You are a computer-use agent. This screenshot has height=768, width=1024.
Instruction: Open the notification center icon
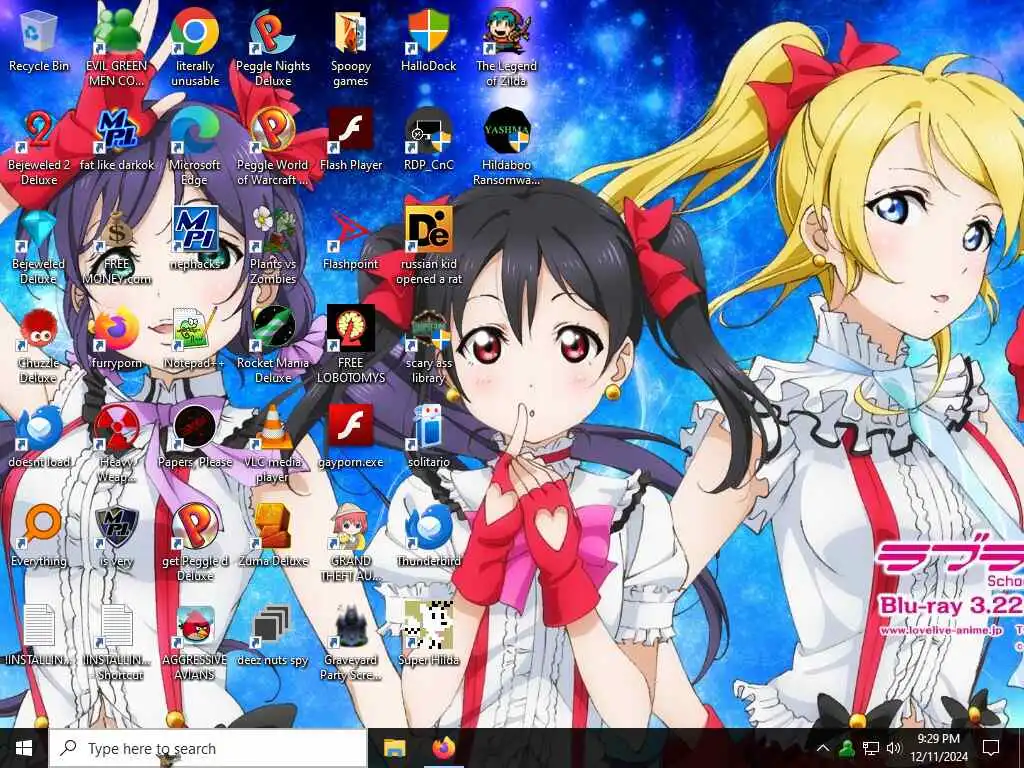click(991, 748)
